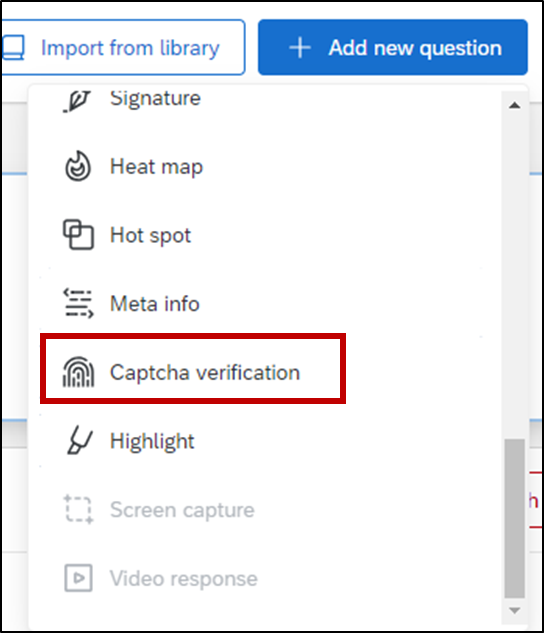Click the Heat map flame icon

pyautogui.click(x=78, y=166)
